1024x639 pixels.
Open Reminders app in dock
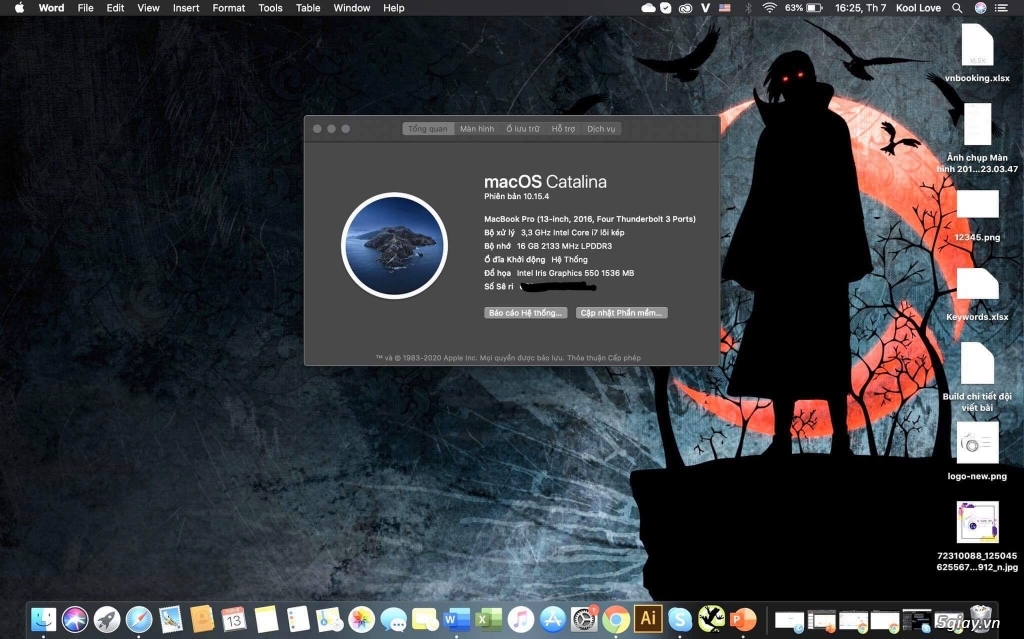(x=298, y=619)
